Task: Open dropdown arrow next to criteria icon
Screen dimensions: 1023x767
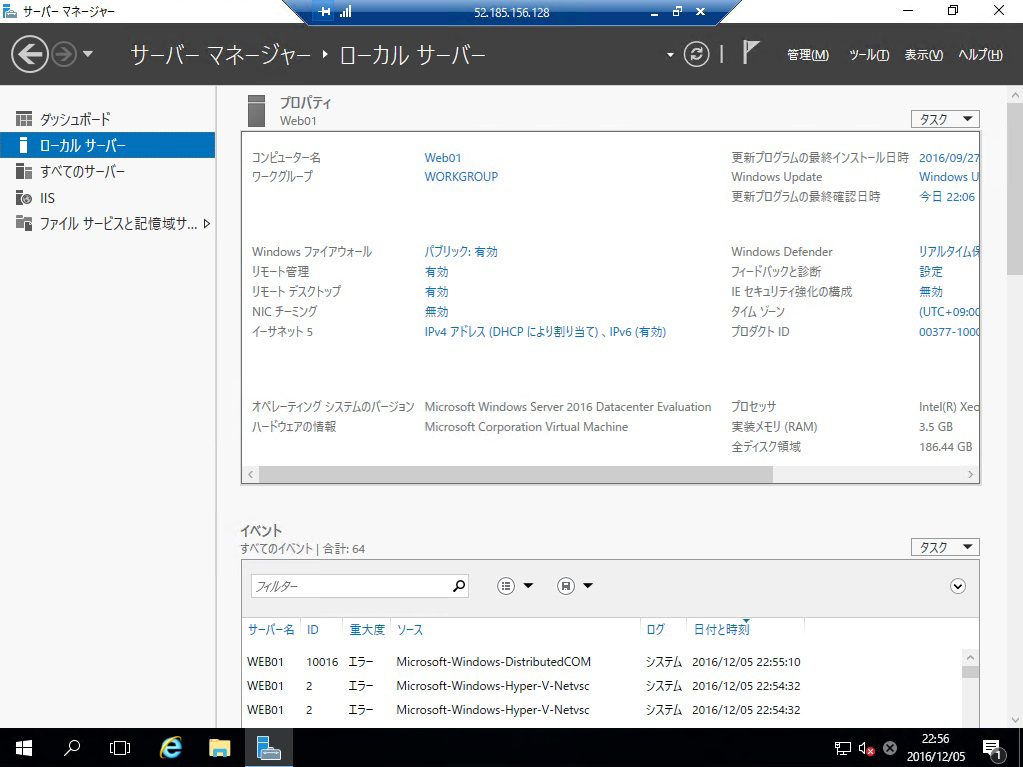Action: pyautogui.click(x=528, y=586)
